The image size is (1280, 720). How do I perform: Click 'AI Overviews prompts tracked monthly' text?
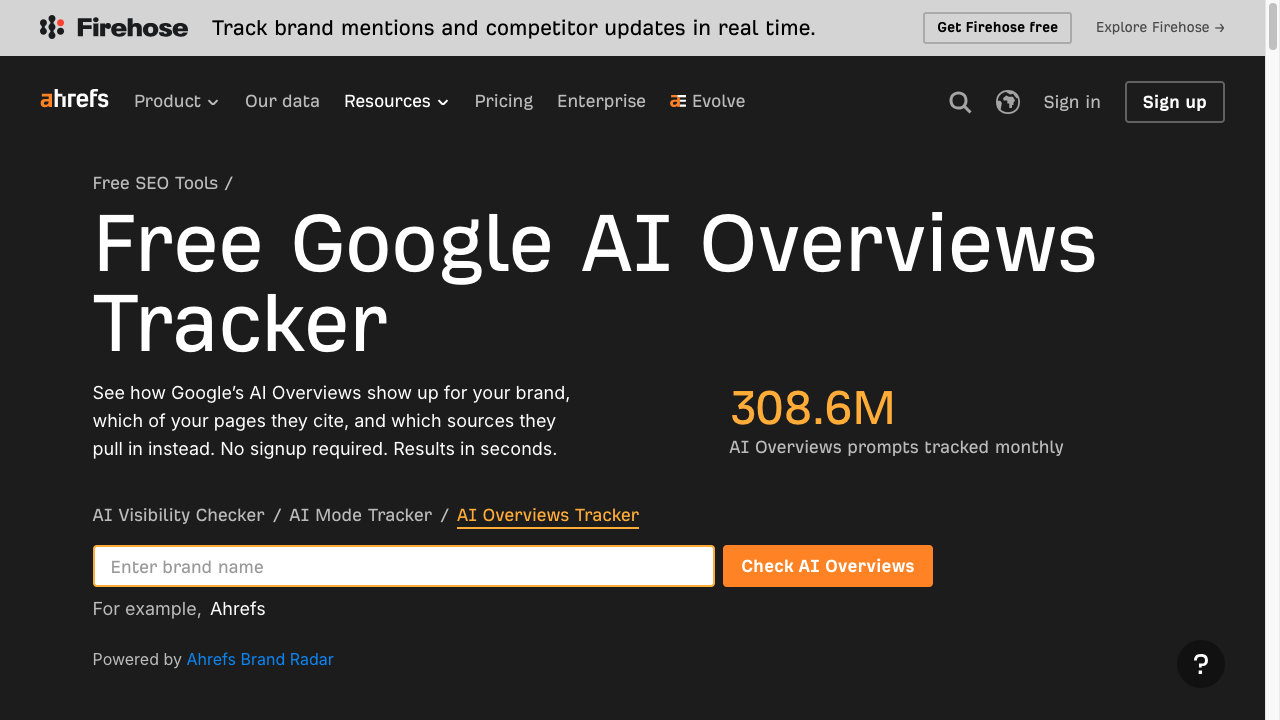(x=896, y=447)
